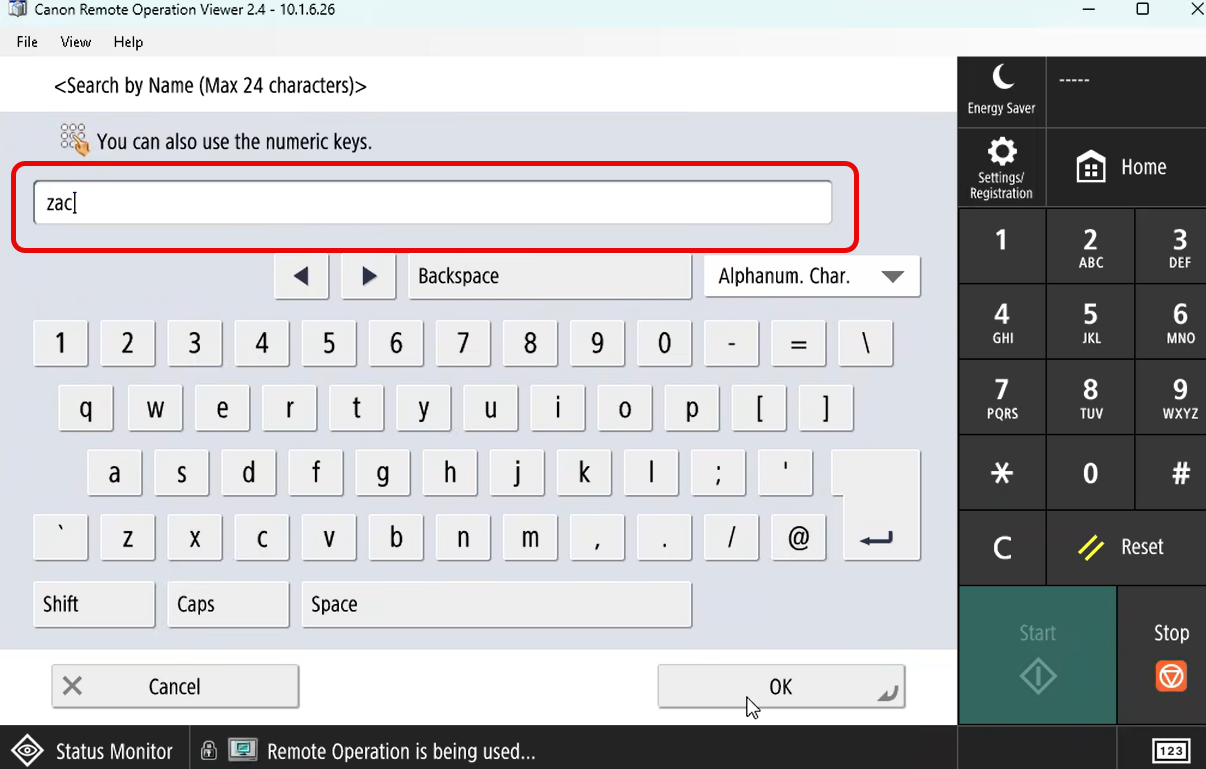Tap the @ key on keyboard
Screen dimensions: 1206x769
pyautogui.click(x=798, y=538)
